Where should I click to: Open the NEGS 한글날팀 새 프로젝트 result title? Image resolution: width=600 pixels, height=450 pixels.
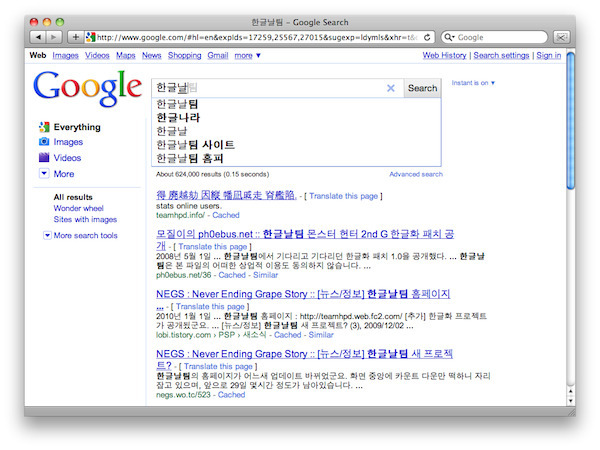point(304,354)
